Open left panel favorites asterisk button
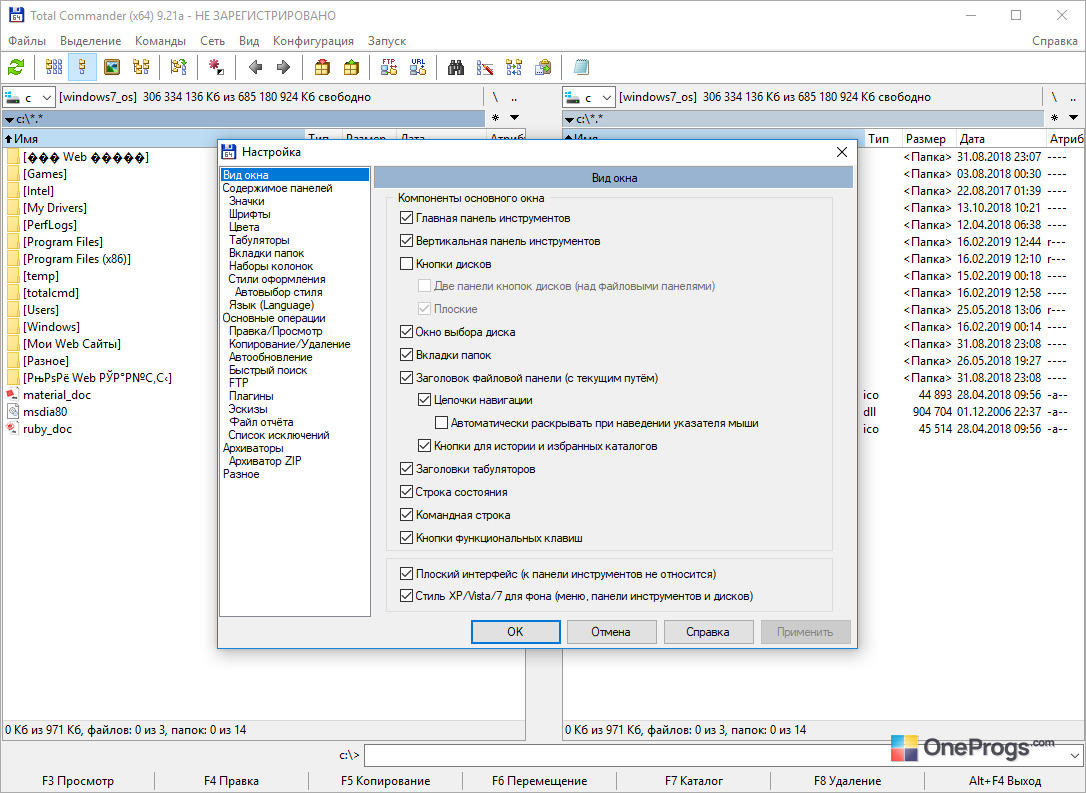The image size is (1086, 793). [495, 118]
